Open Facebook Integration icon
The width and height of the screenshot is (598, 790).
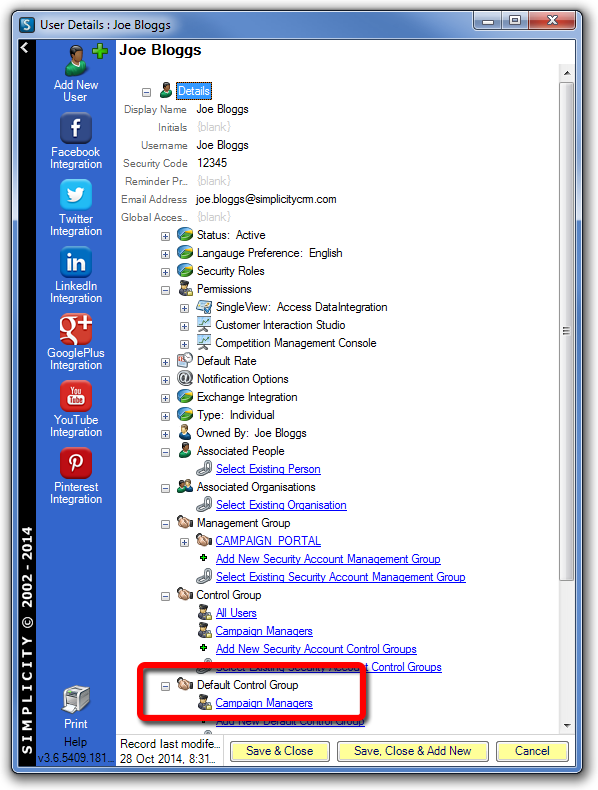76,128
